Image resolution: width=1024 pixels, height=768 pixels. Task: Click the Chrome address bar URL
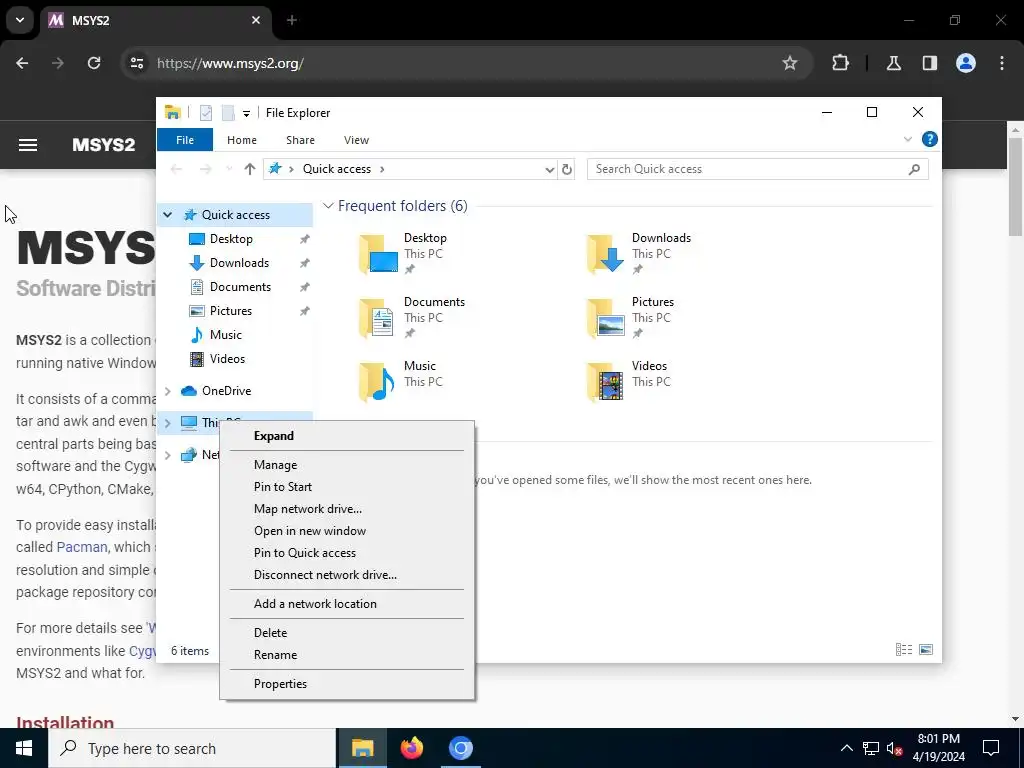(x=230, y=63)
